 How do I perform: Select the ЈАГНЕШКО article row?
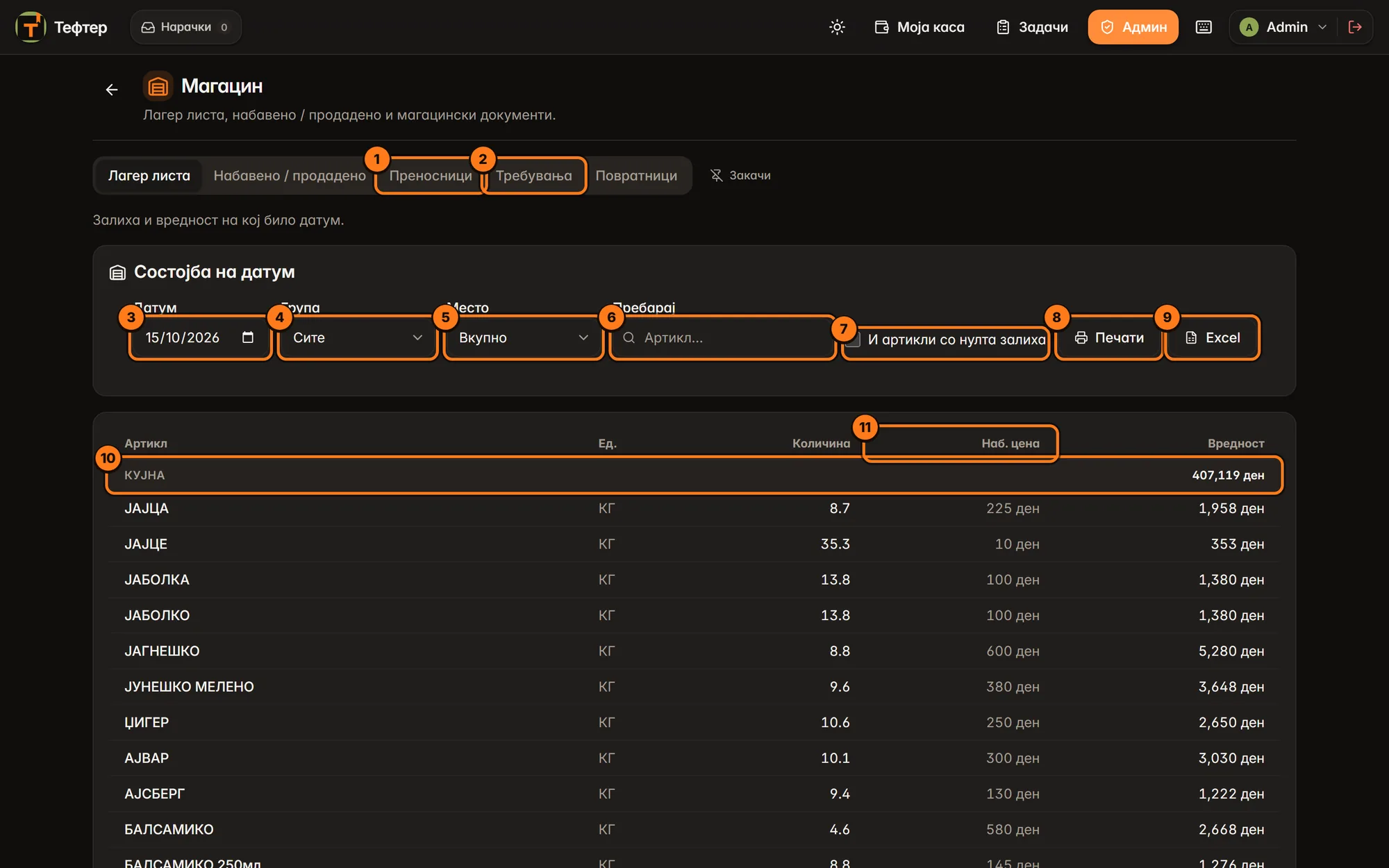click(694, 651)
